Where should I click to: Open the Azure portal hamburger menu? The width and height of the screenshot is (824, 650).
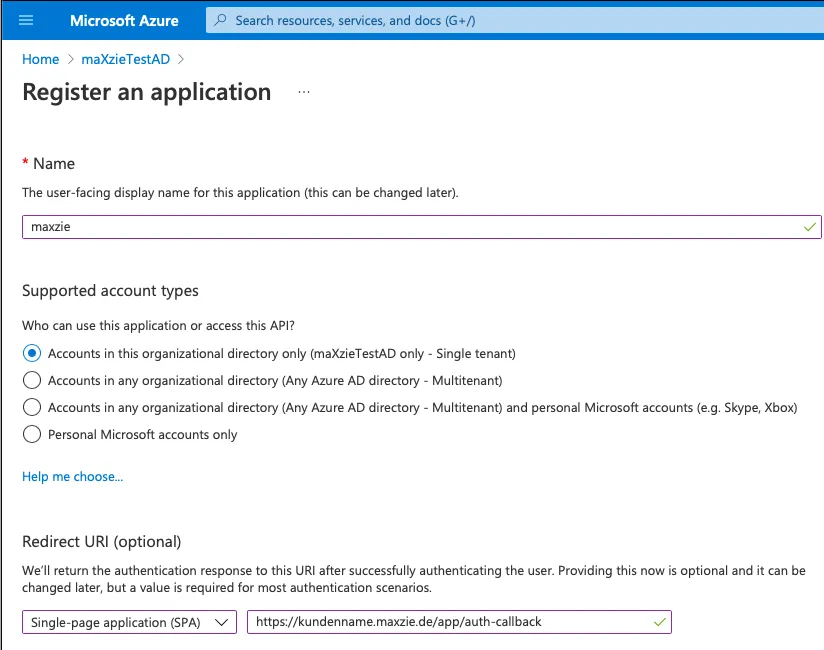pos(25,20)
